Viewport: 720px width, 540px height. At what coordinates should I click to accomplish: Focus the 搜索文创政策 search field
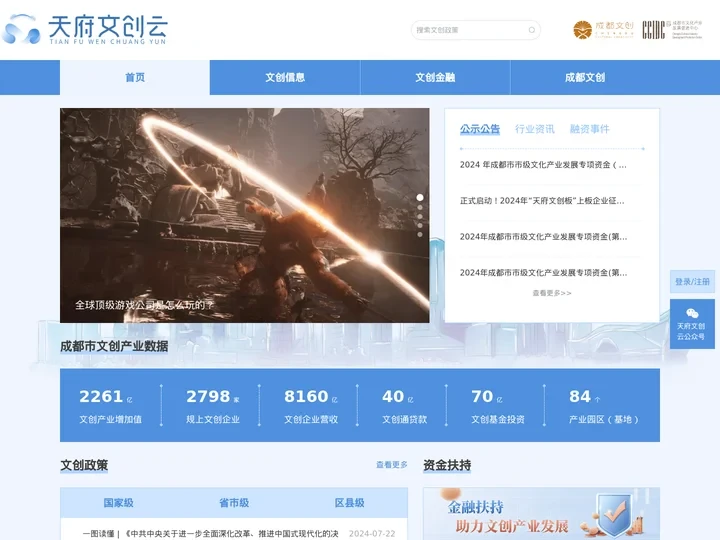pyautogui.click(x=475, y=30)
